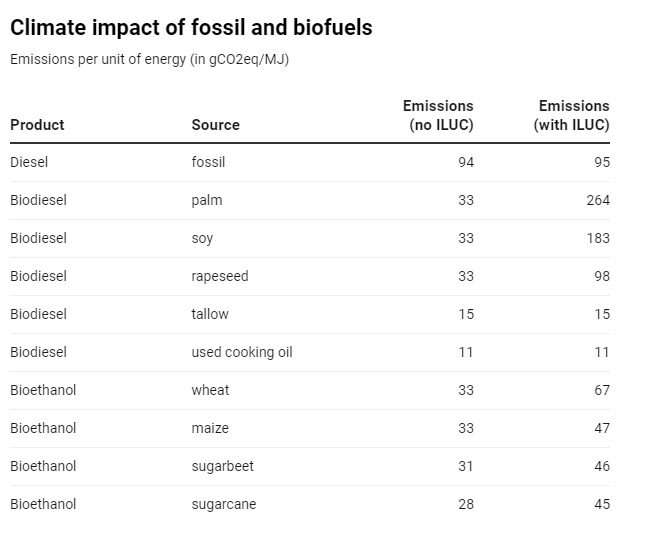Select the table title about fossil and biofuels

coord(191,28)
